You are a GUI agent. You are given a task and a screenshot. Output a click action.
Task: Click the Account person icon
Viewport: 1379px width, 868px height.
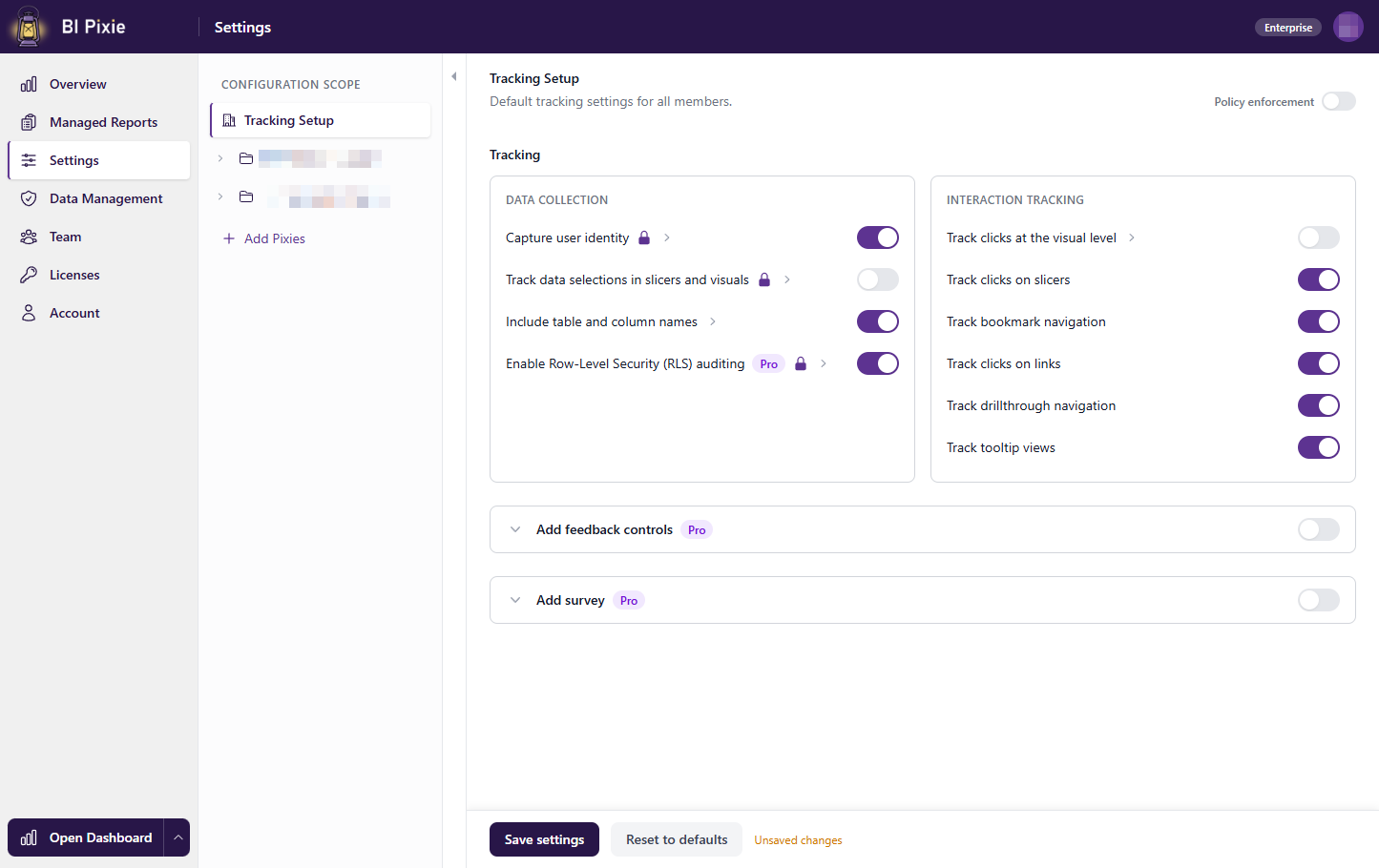[28, 313]
